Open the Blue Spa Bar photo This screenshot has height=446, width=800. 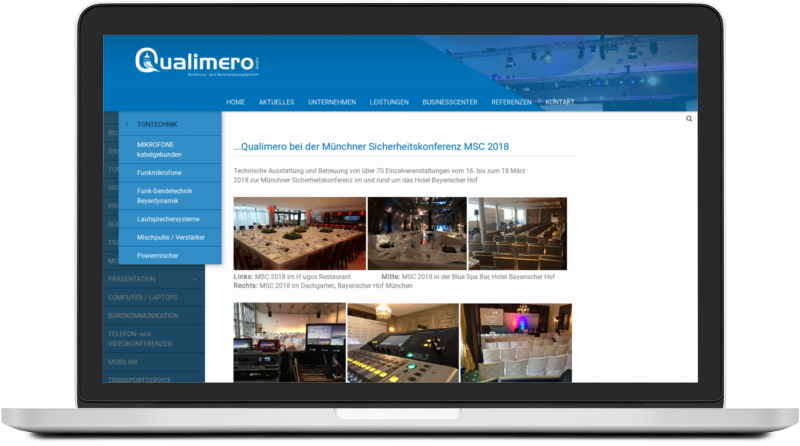(x=417, y=234)
